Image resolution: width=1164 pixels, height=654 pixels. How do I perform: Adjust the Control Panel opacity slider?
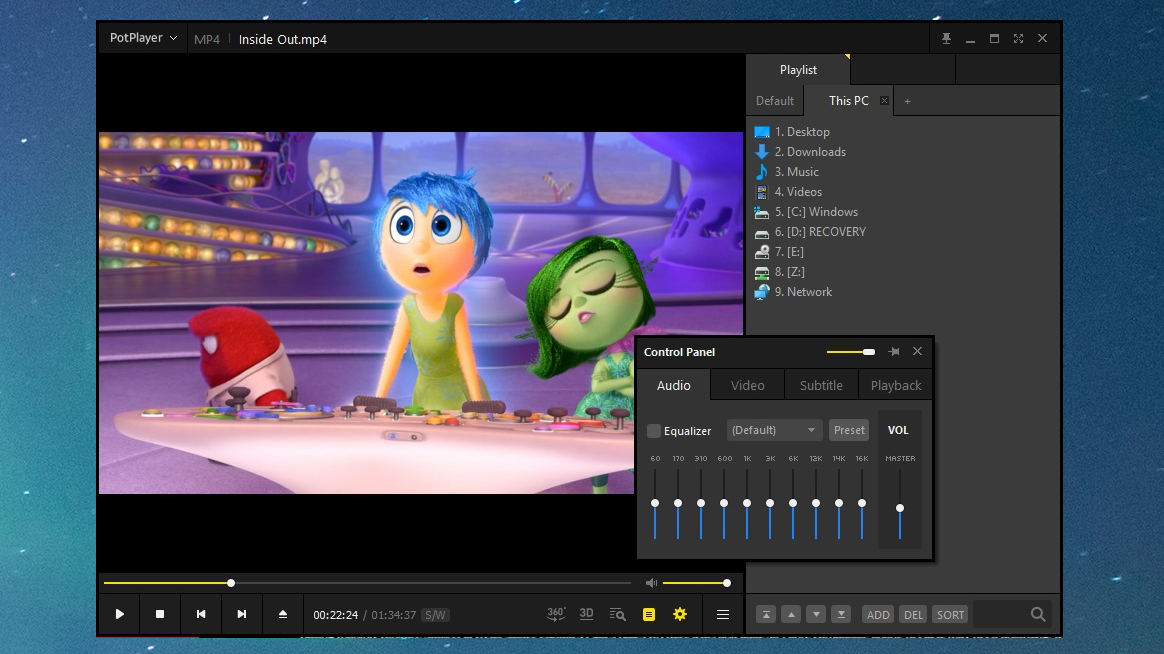tap(851, 352)
